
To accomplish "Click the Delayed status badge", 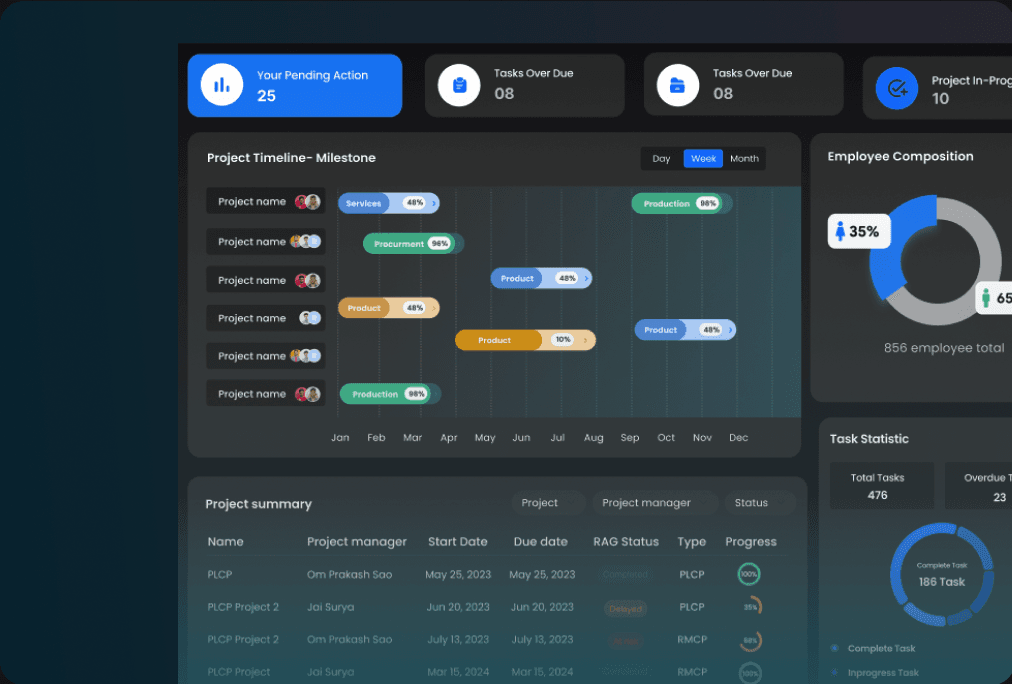I will click(625, 608).
